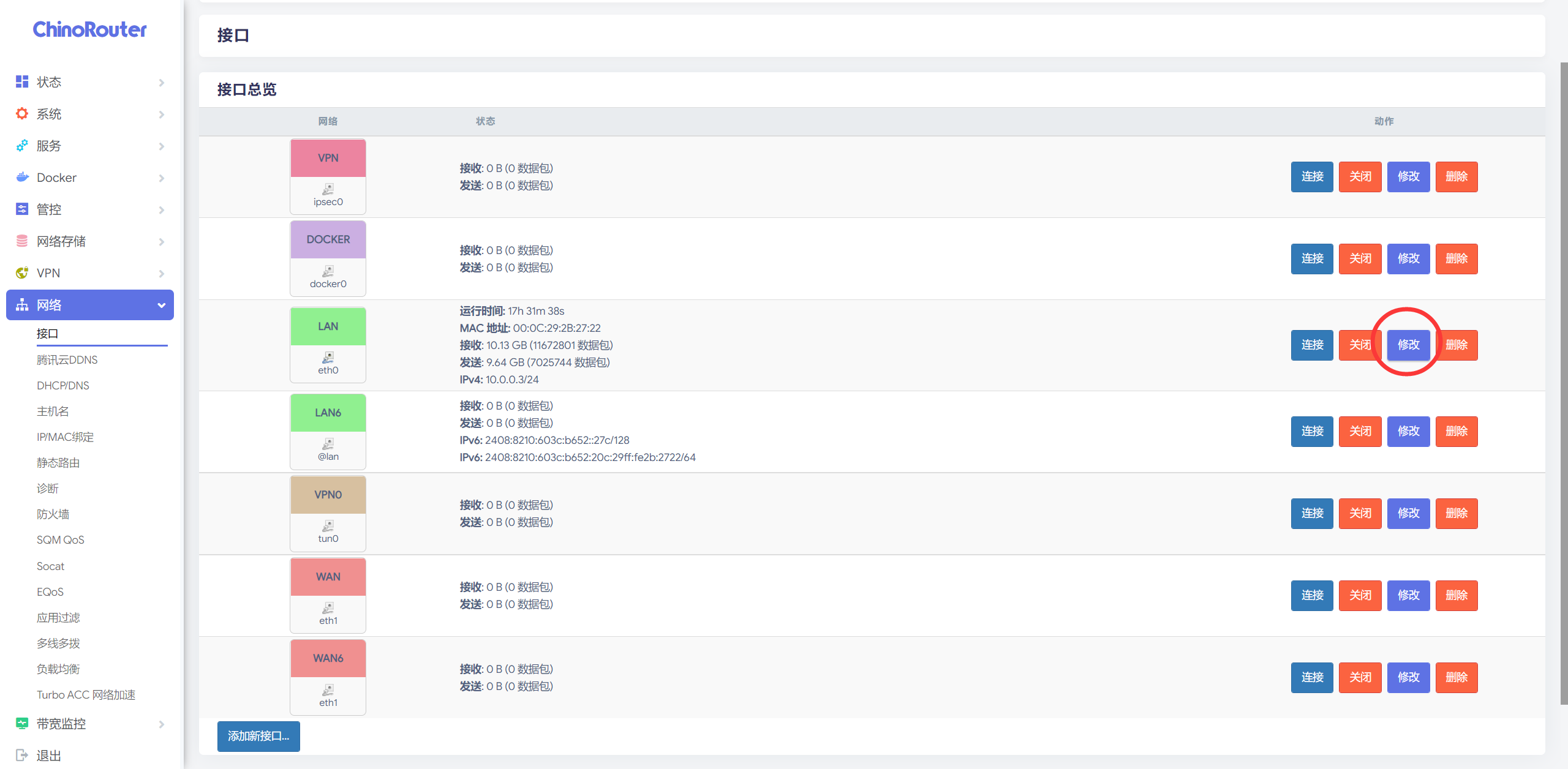This screenshot has width=1568, height=769.
Task: Click the eth1 device icon under WAN6
Action: click(x=328, y=689)
